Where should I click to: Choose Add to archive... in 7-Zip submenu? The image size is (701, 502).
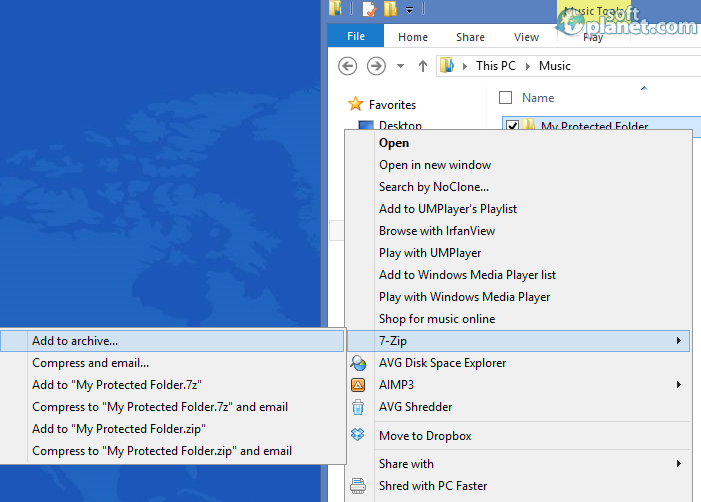point(172,341)
